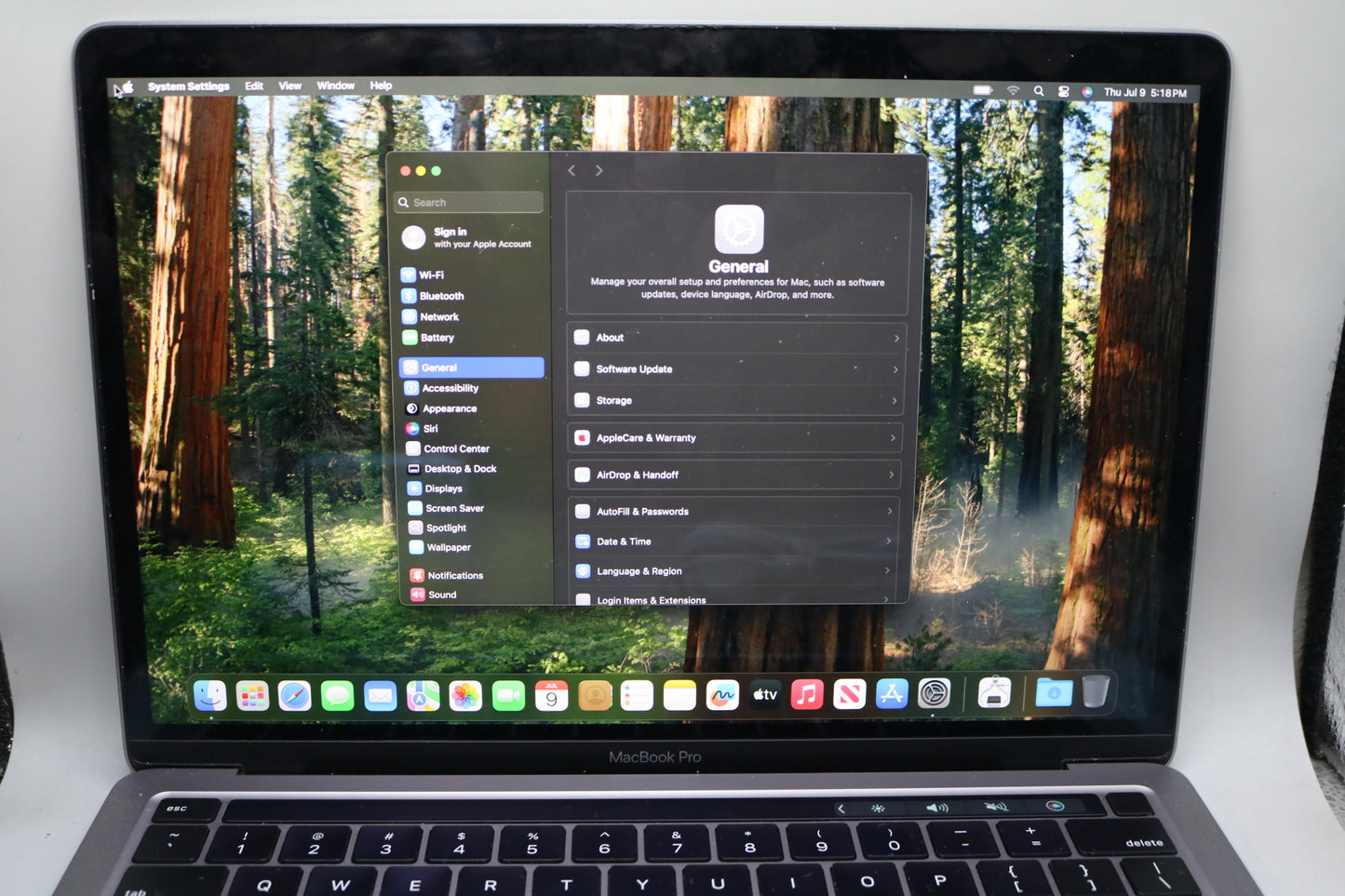Open the Window menu
The image size is (1345, 896).
336,86
